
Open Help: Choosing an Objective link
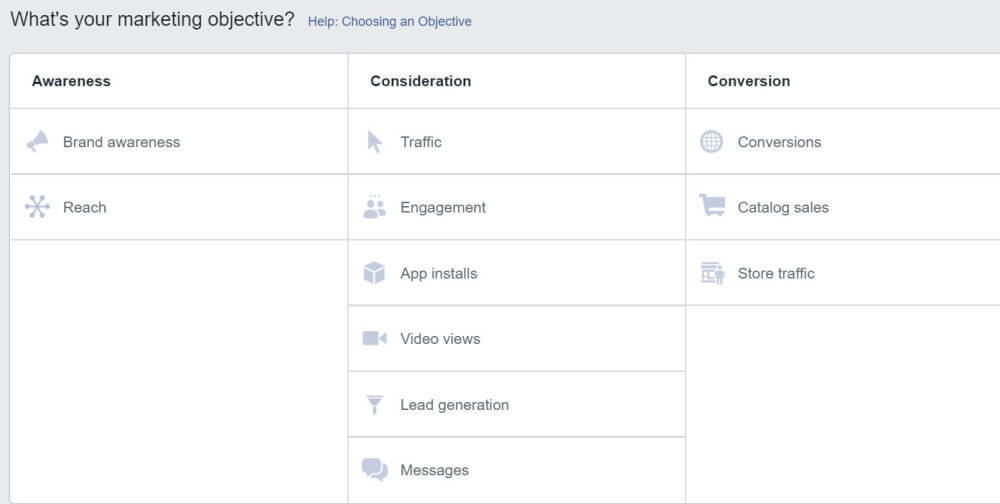click(x=389, y=21)
